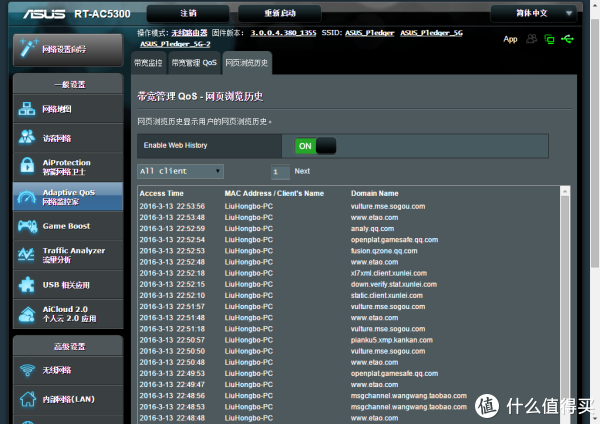600x424 pixels.
Task: Click the ASUS logo
Action: [44, 14]
